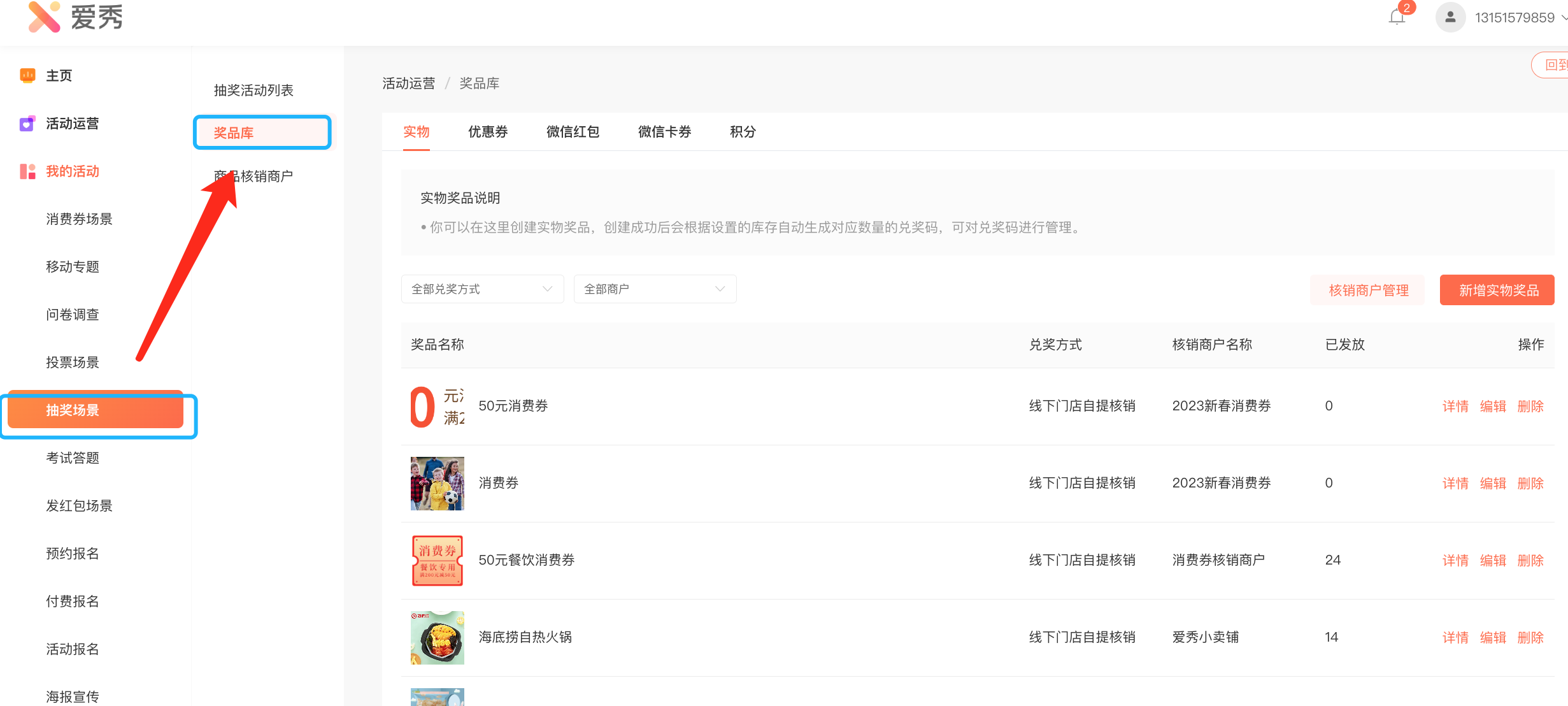Open the 50元餐饮消费券 prize image
The width and height of the screenshot is (1568, 706).
click(437, 560)
